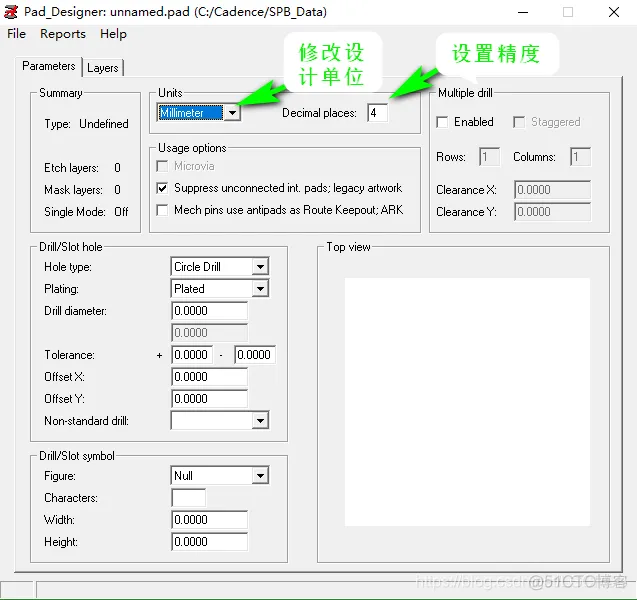This screenshot has width=637, height=600.
Task: Uncheck Suppress unconnected int. pads option
Action: pyautogui.click(x=162, y=188)
